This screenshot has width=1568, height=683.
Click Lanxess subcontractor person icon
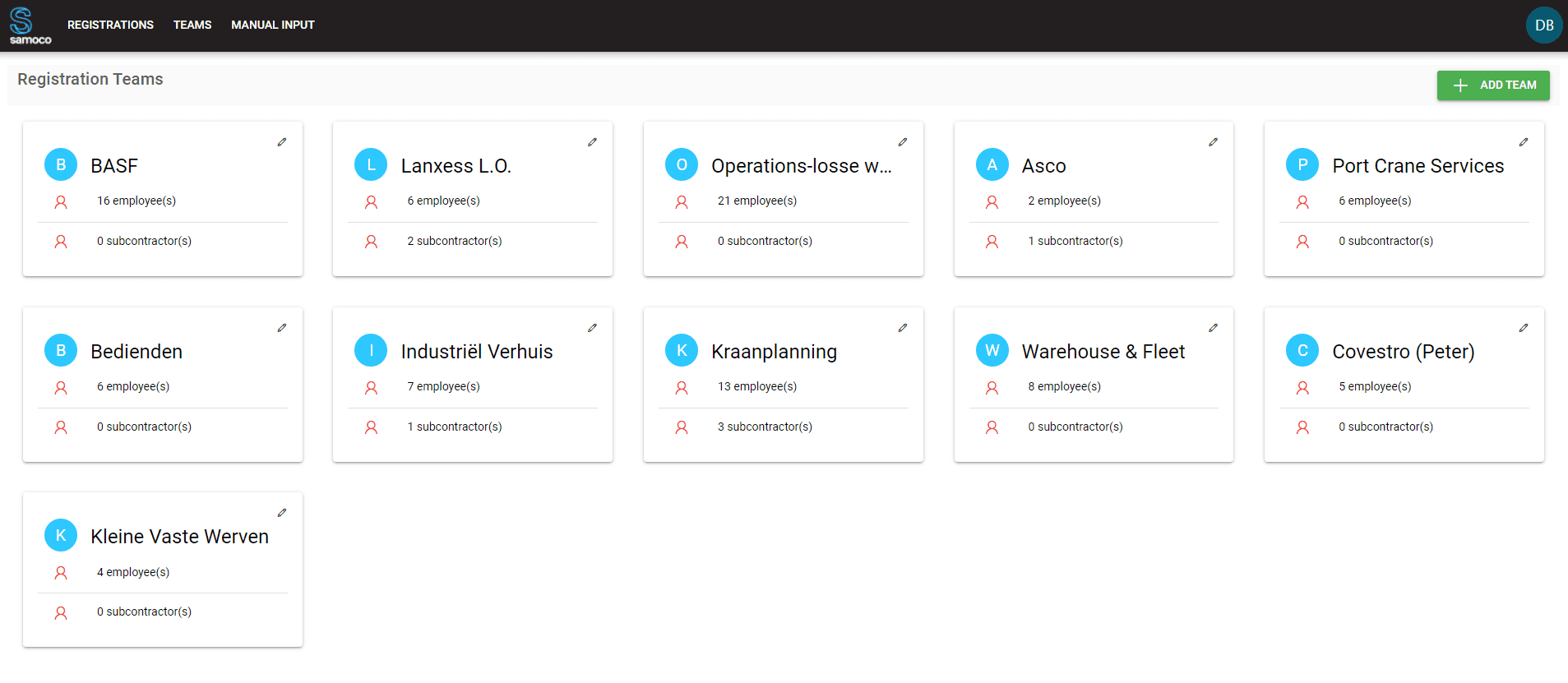pyautogui.click(x=371, y=242)
